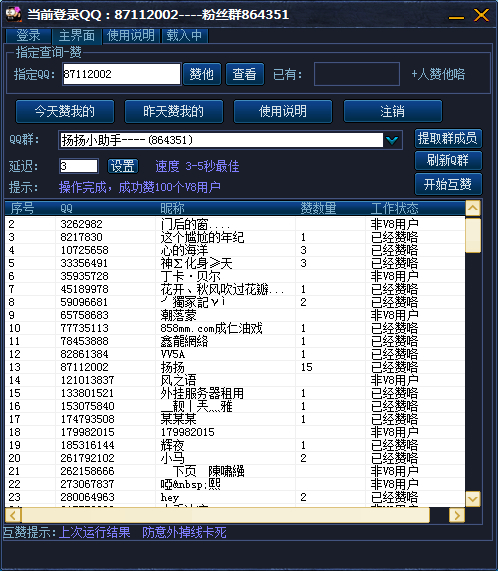Screen dimensions: 498x571
Task: Select the row with QQ 262158666
Action: click(x=235, y=471)
